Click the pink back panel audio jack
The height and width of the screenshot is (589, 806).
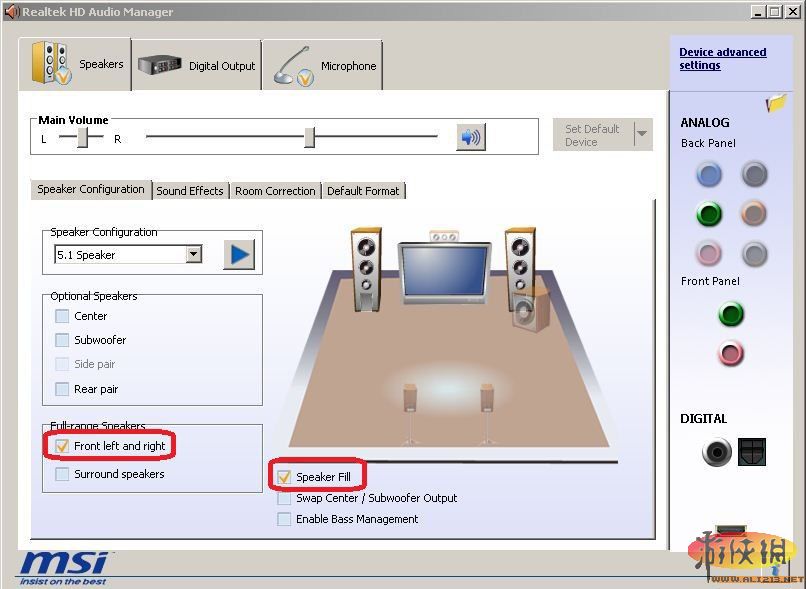click(709, 254)
